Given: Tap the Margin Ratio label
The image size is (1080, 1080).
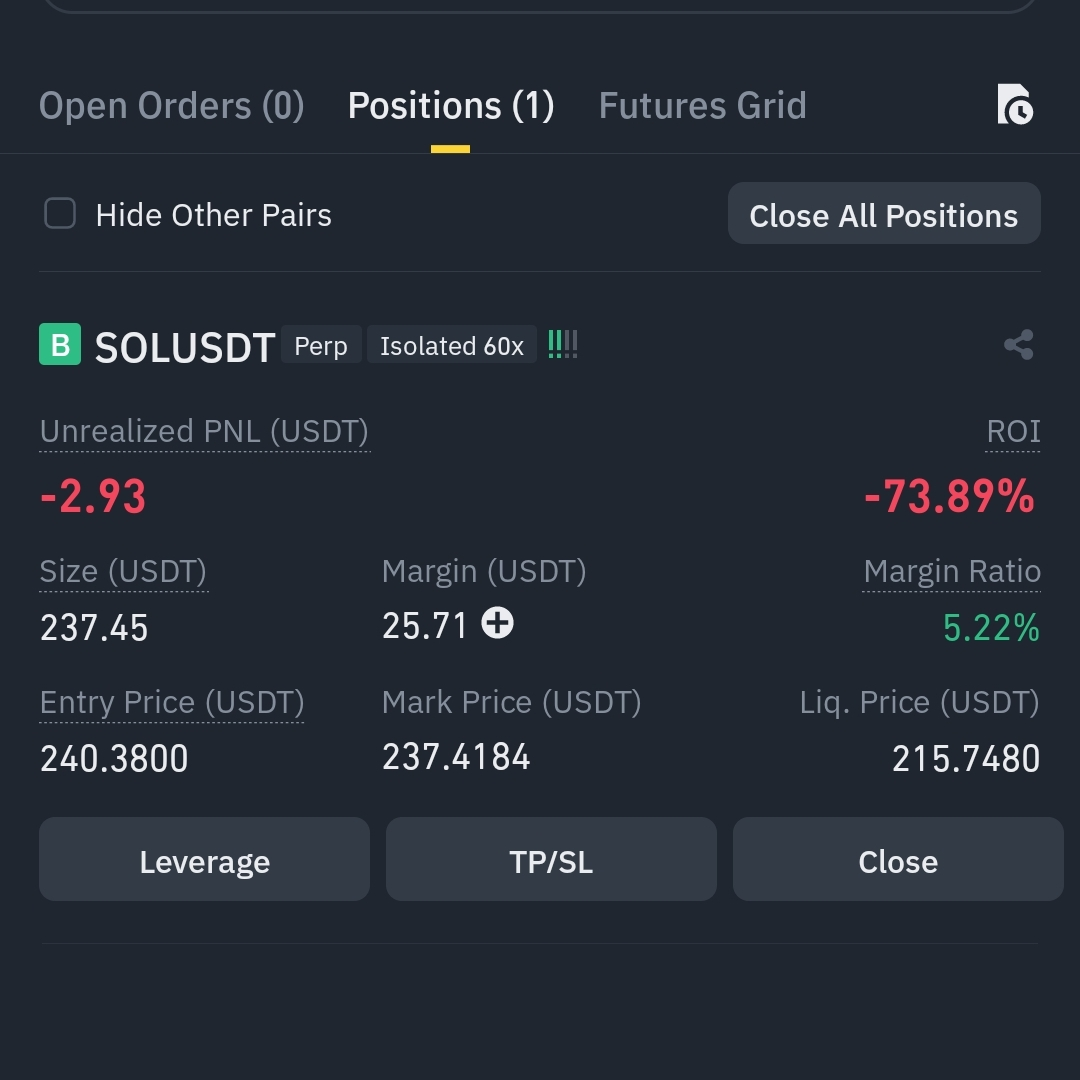Looking at the screenshot, I should click(x=952, y=572).
